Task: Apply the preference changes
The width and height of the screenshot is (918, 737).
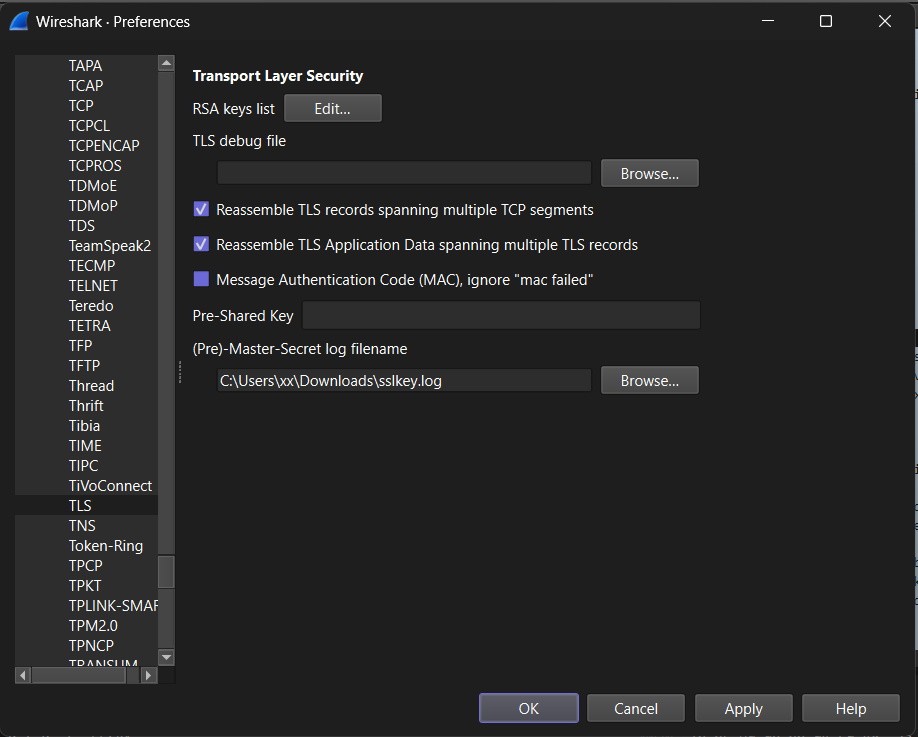Action: pos(744,708)
